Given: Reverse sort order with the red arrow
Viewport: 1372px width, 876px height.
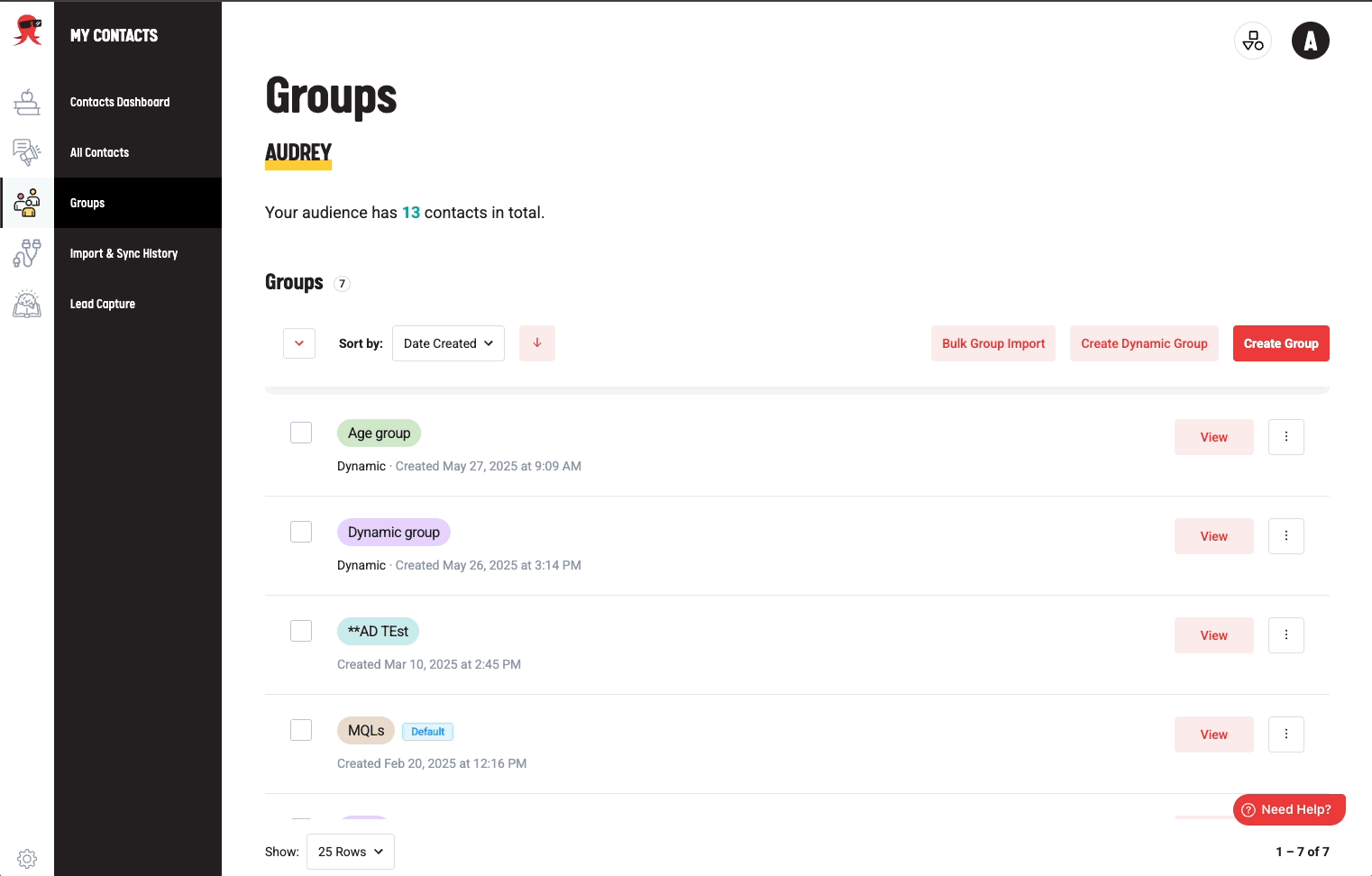Looking at the screenshot, I should (x=537, y=343).
